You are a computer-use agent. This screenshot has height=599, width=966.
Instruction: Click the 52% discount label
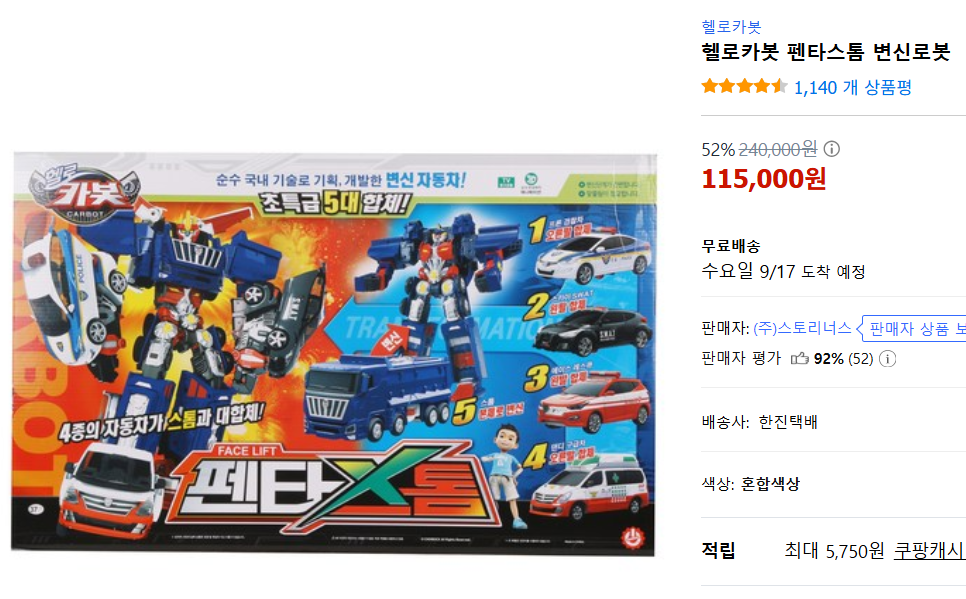pos(718,150)
